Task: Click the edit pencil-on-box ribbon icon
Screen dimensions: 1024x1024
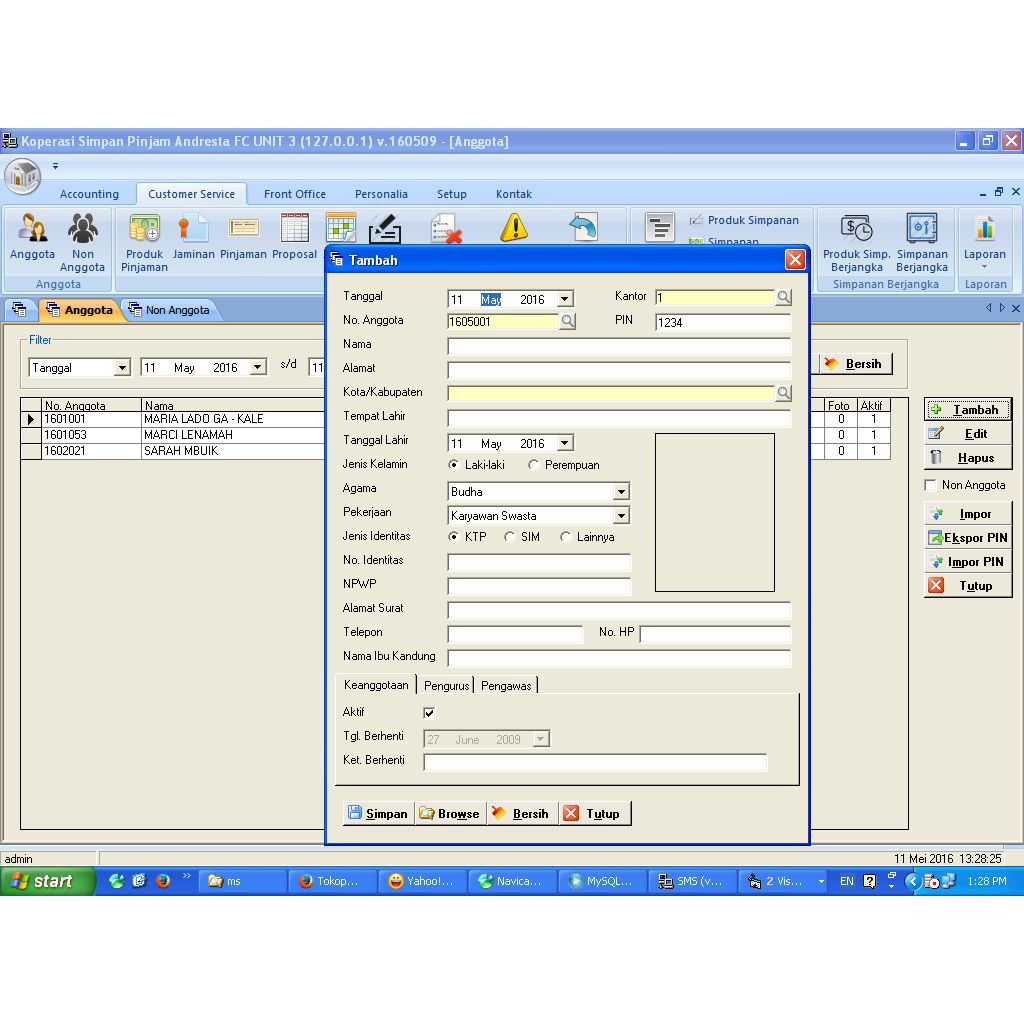Action: 385,229
